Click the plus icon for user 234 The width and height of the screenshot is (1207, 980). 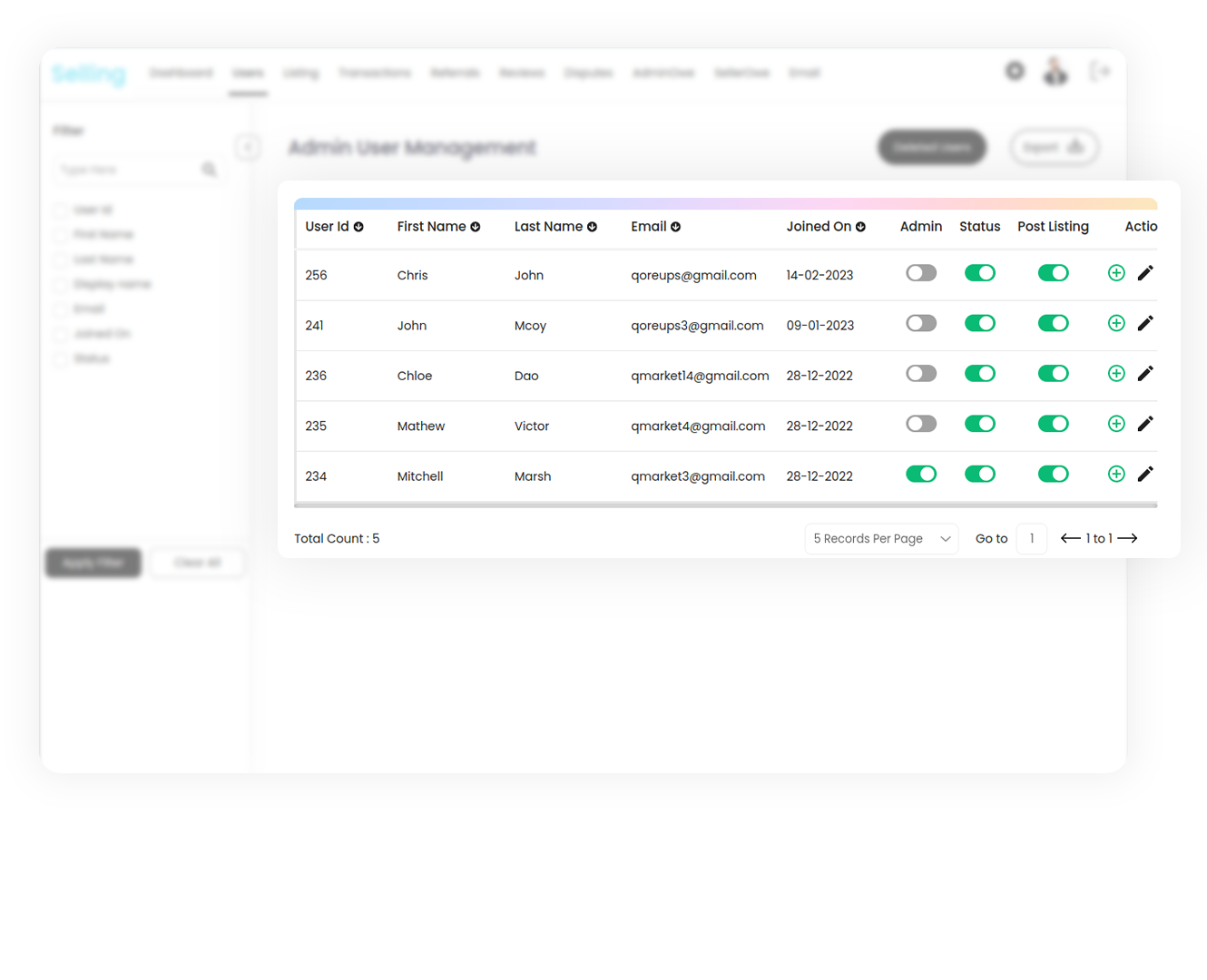[x=1116, y=473]
